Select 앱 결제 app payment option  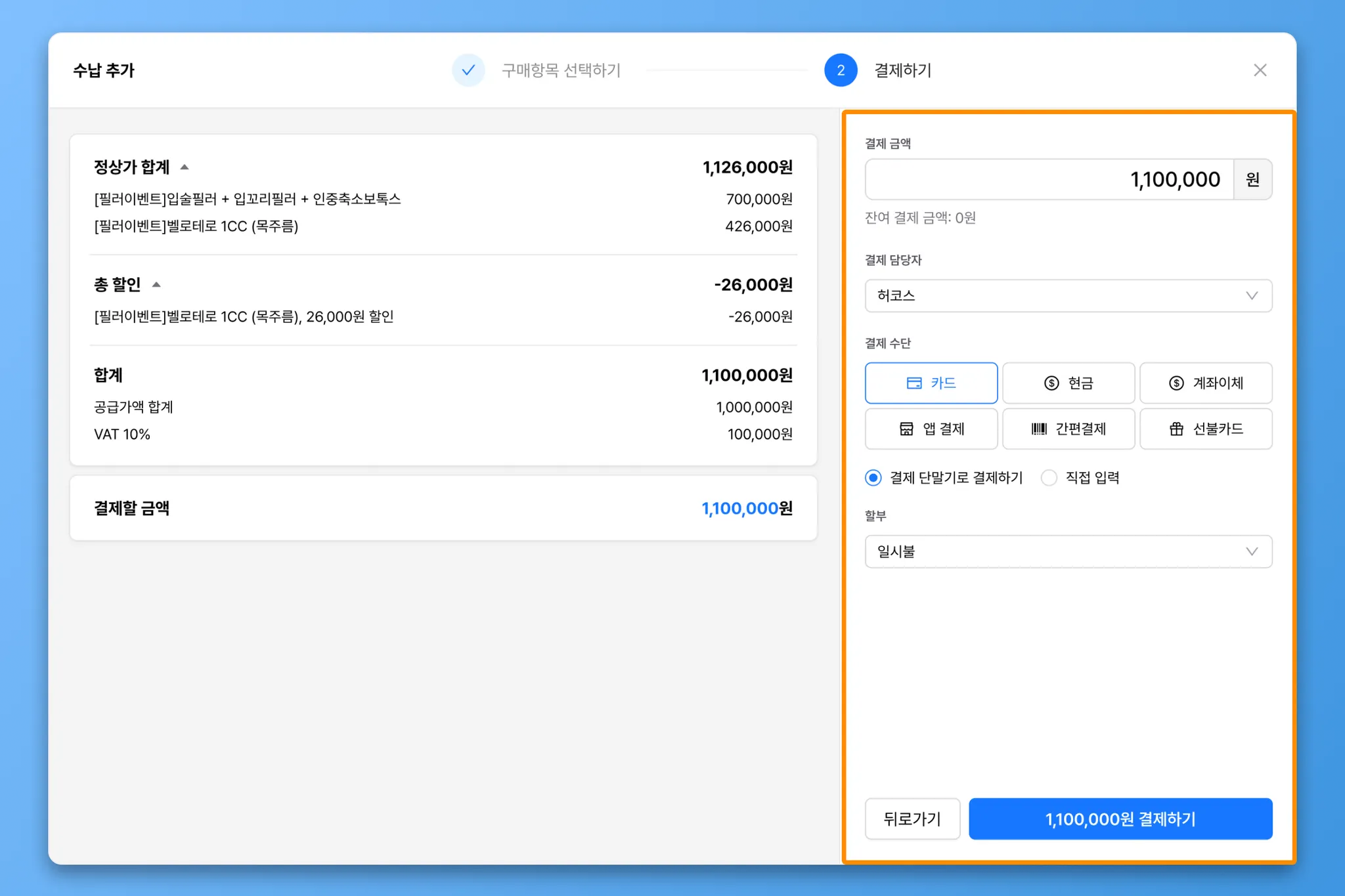(x=931, y=429)
